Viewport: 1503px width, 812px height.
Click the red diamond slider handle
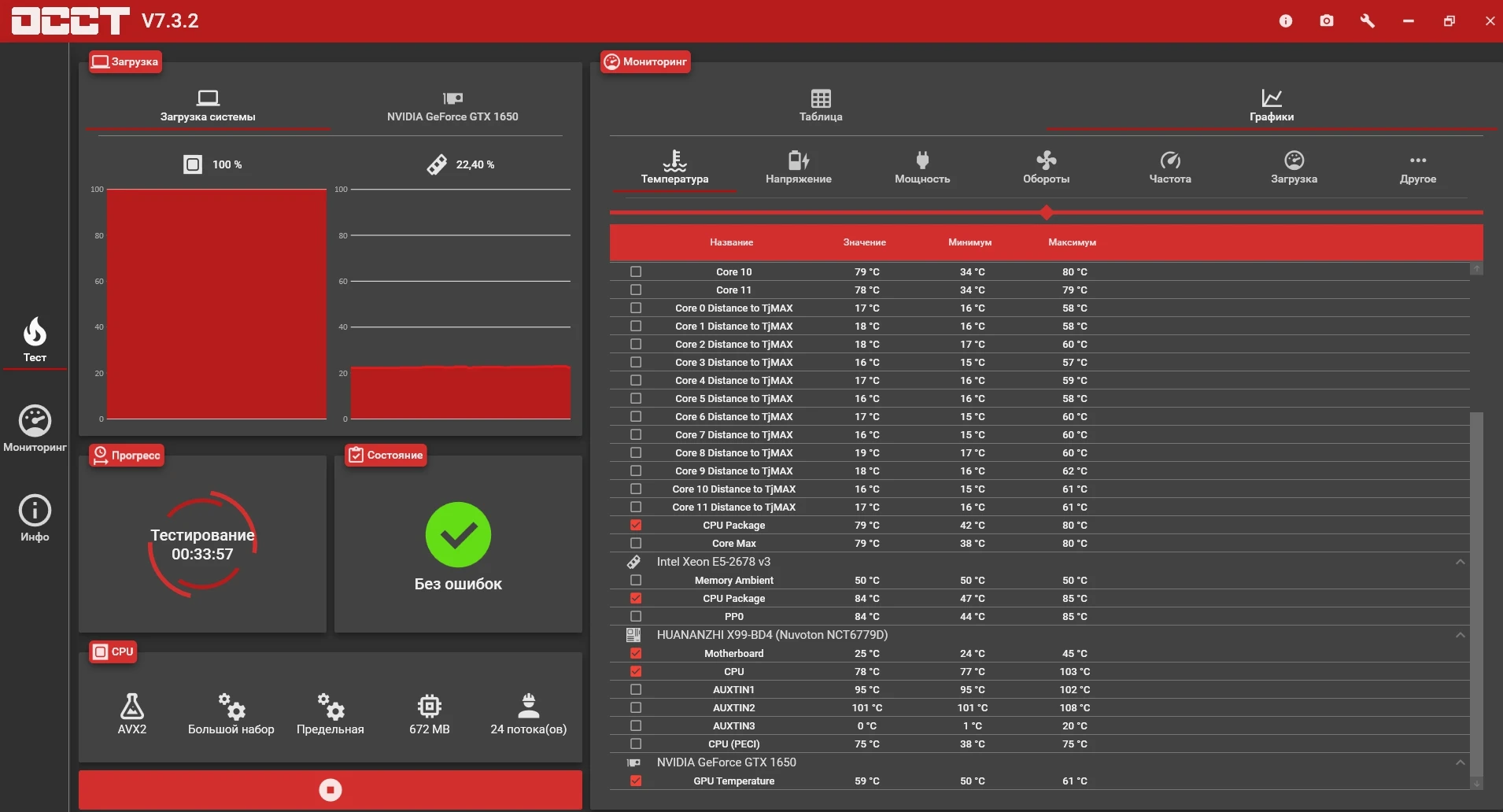(1046, 212)
